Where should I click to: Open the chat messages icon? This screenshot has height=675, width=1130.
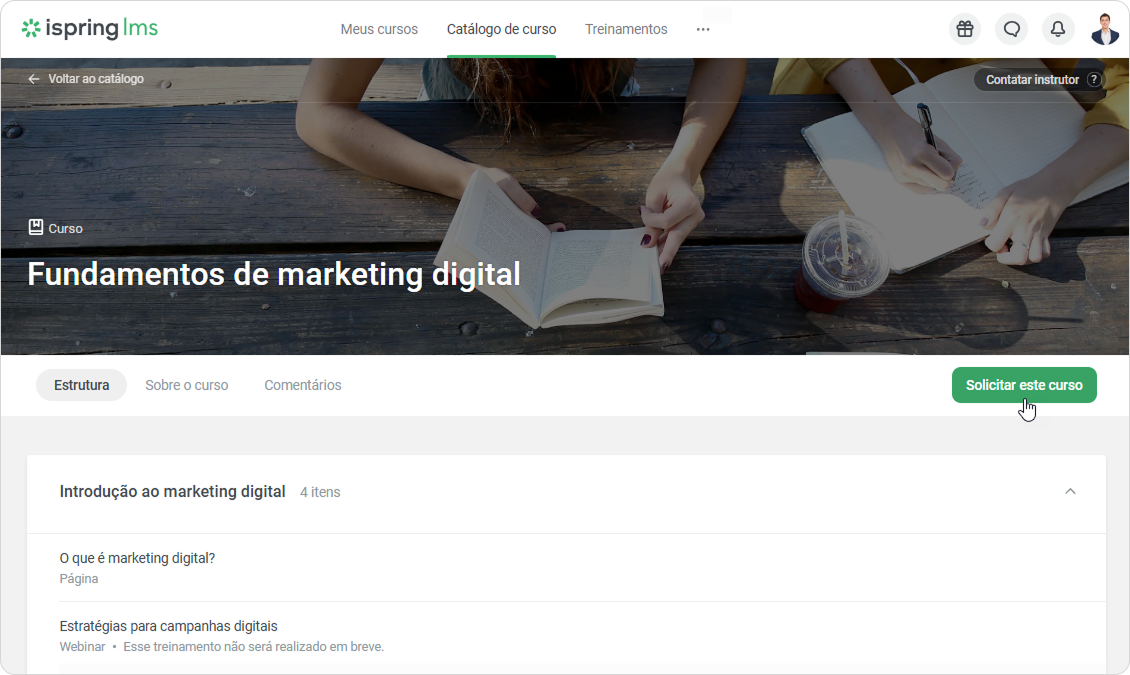click(x=1011, y=29)
